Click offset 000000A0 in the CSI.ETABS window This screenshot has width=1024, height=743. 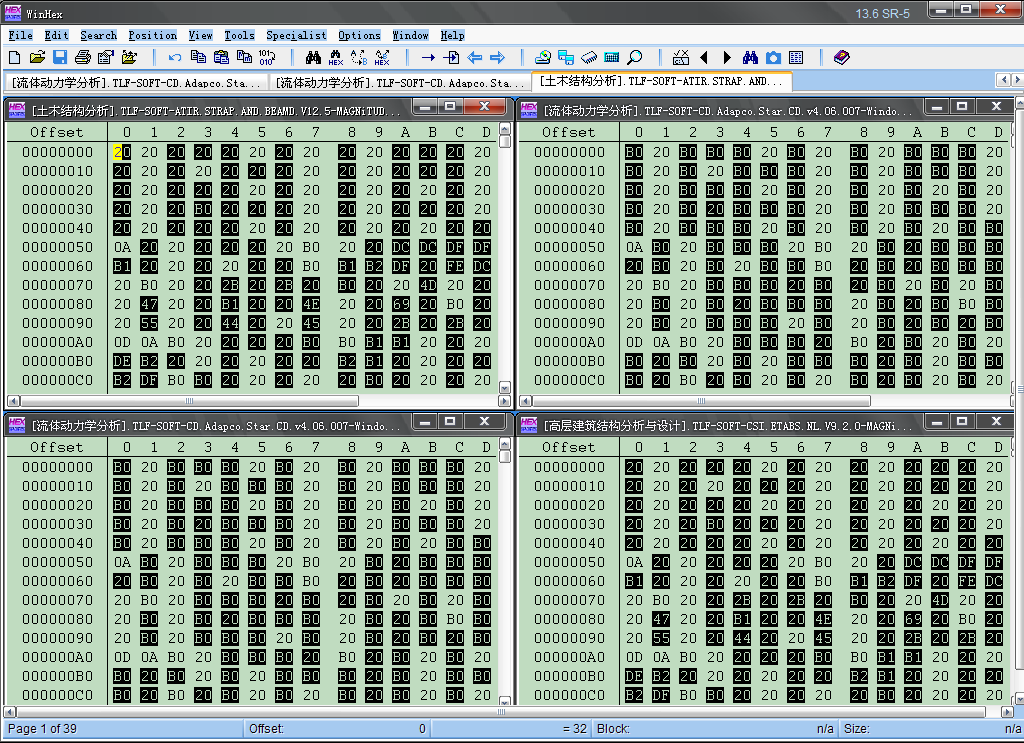click(x=569, y=656)
